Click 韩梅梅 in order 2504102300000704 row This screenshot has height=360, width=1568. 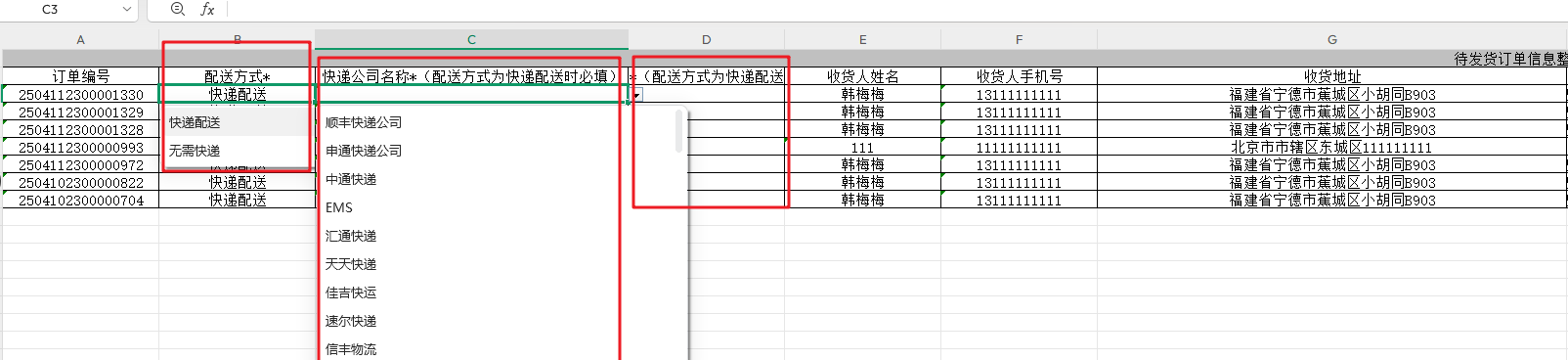[x=862, y=201]
